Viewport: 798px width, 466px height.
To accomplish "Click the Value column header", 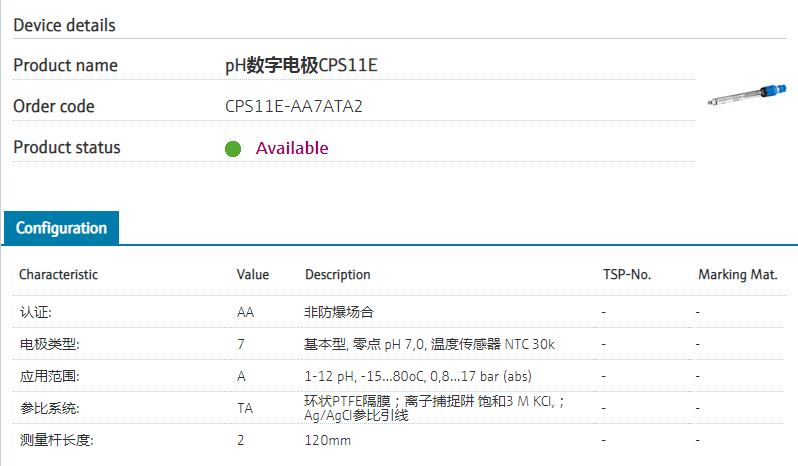I will click(253, 274).
